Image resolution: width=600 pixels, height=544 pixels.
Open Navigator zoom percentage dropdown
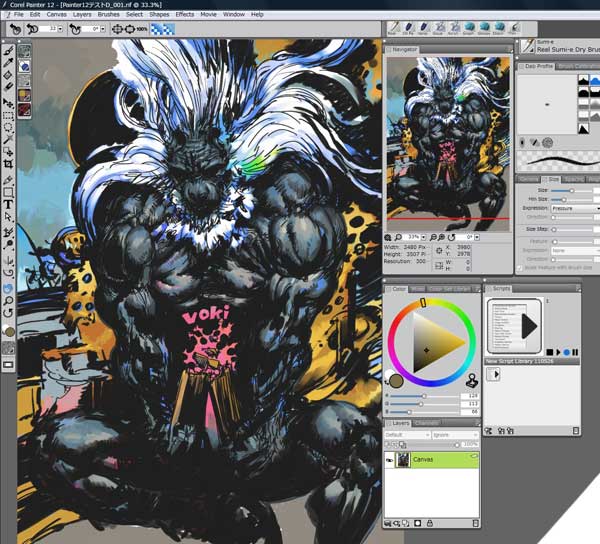423,238
